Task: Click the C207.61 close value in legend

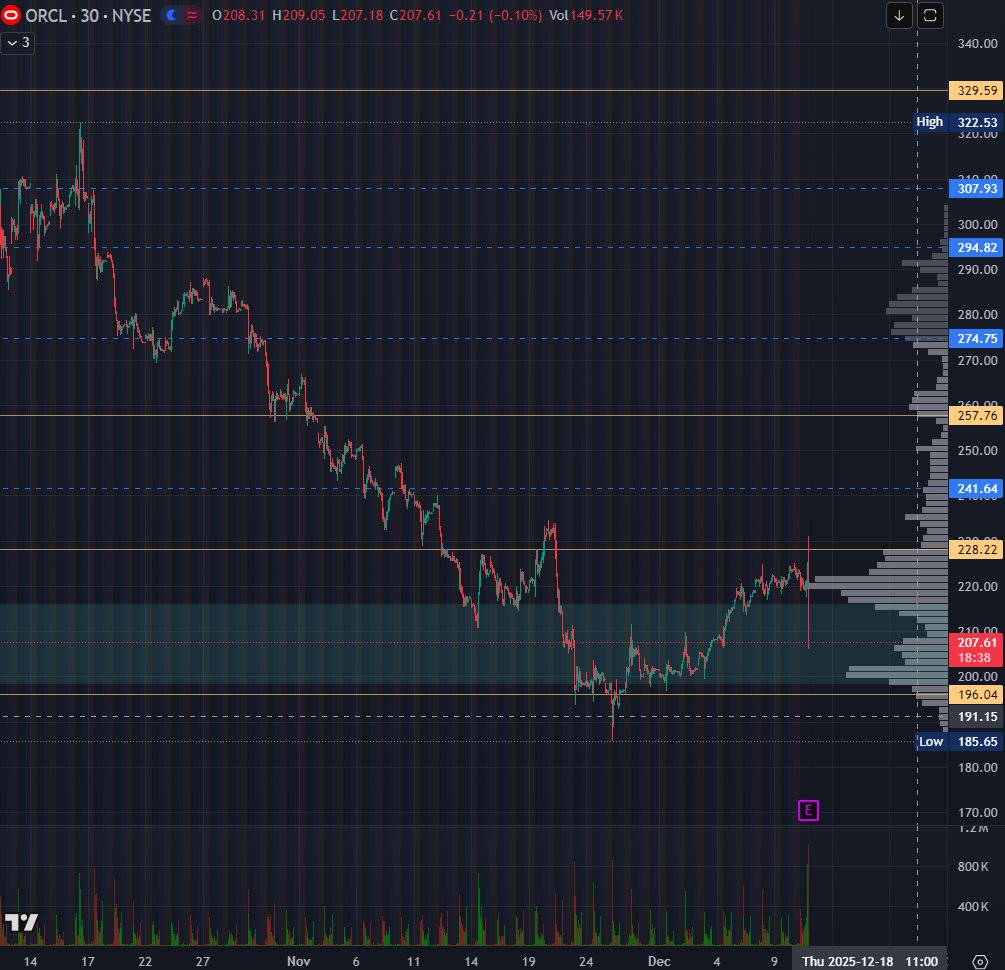Action: pyautogui.click(x=415, y=15)
